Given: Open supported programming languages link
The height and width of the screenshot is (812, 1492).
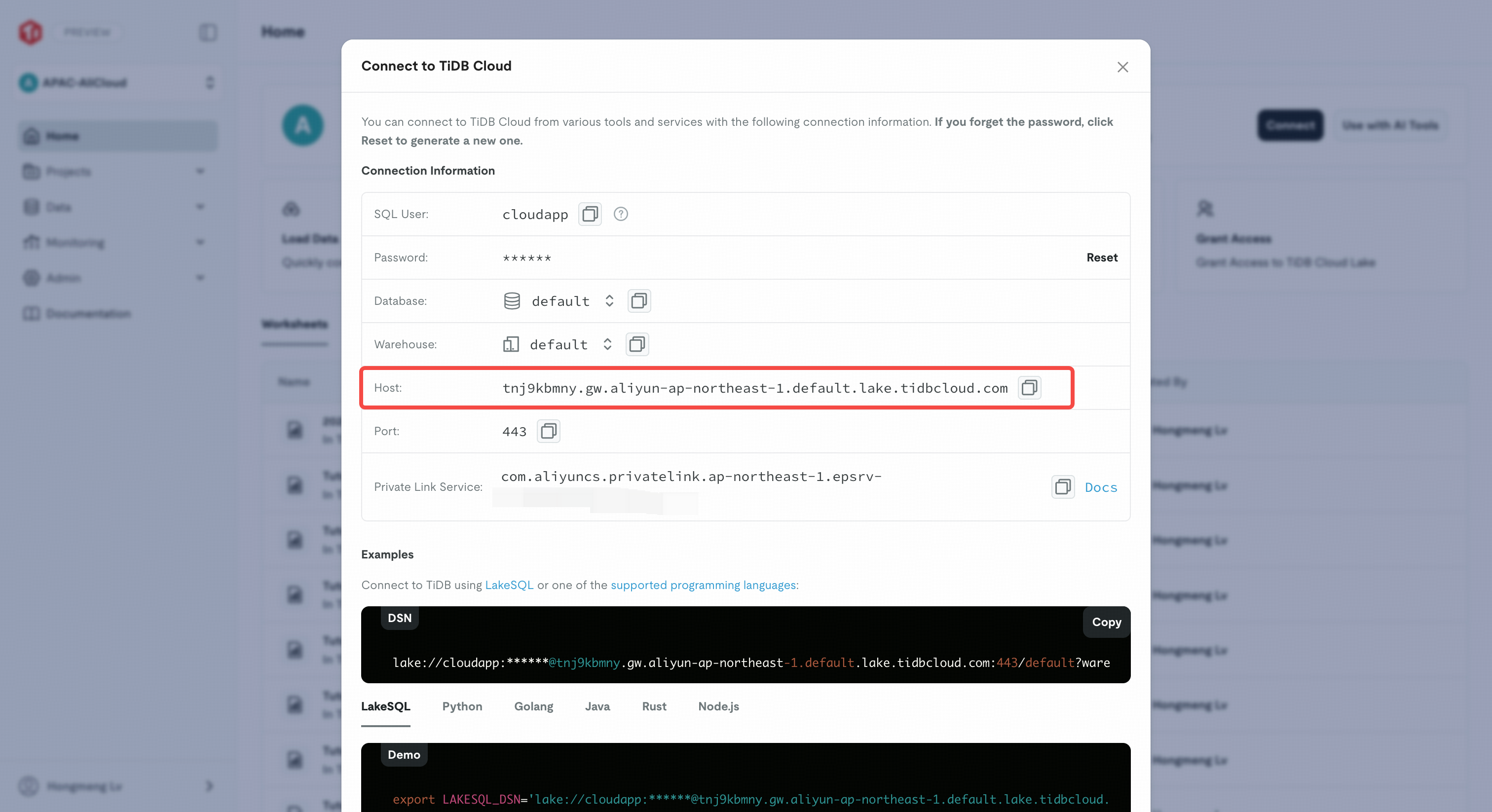Looking at the screenshot, I should 703,585.
